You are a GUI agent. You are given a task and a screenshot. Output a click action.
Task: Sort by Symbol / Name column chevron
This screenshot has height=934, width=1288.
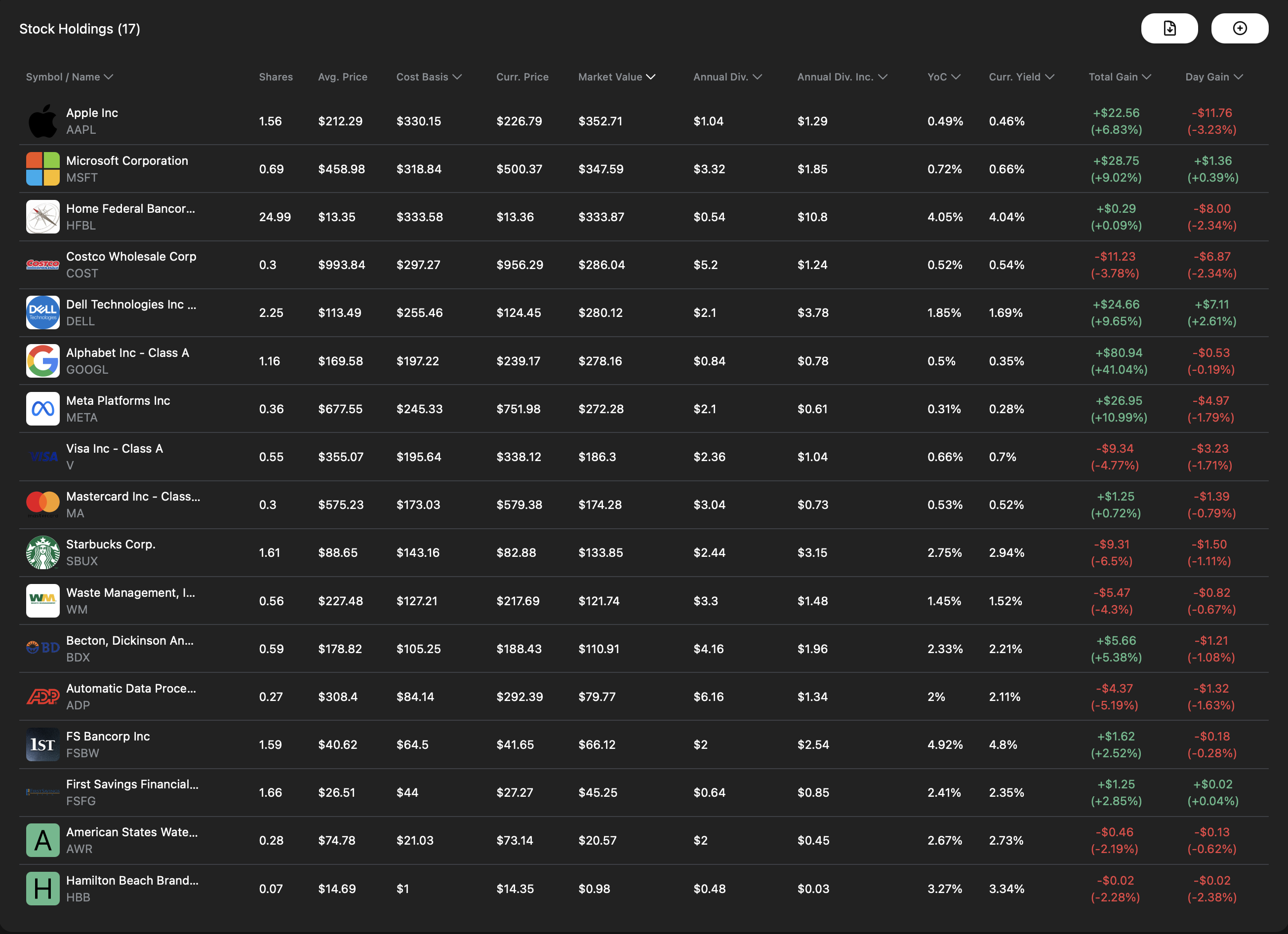click(109, 77)
